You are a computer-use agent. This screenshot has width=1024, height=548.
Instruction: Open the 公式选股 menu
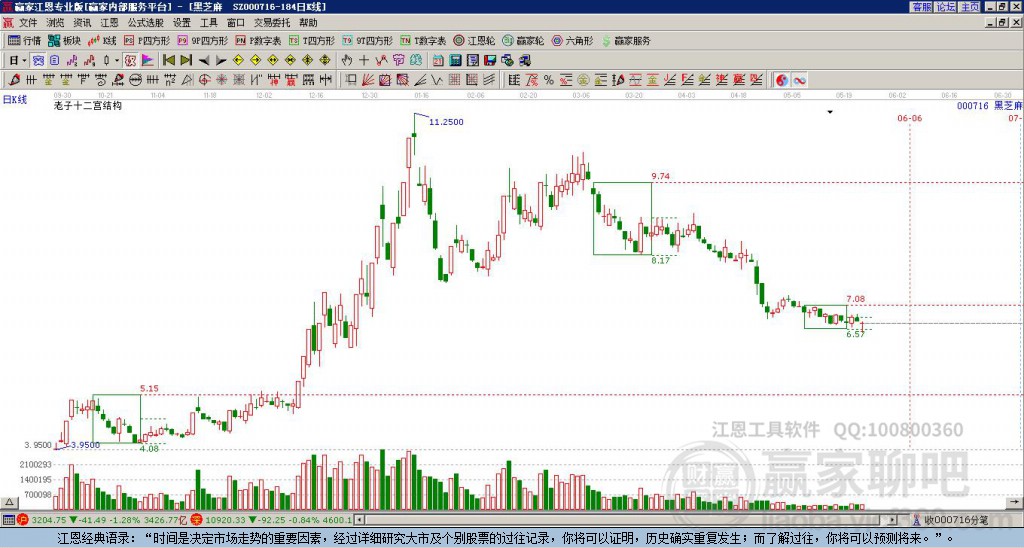(x=146, y=23)
